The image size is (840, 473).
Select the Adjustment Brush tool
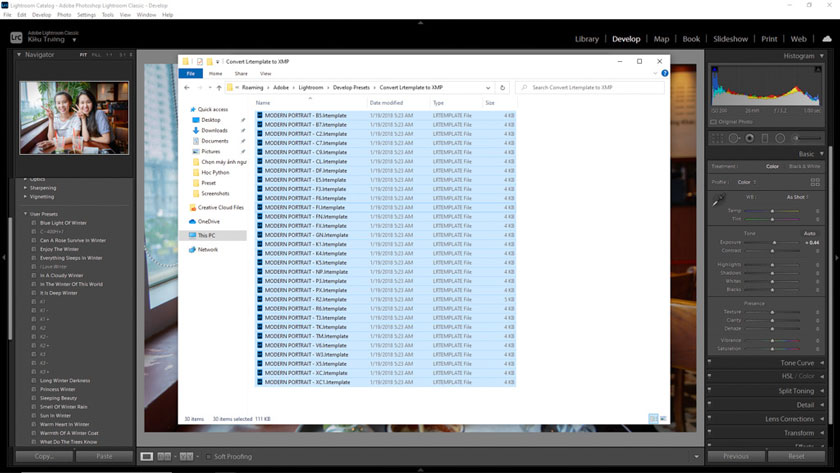point(806,138)
